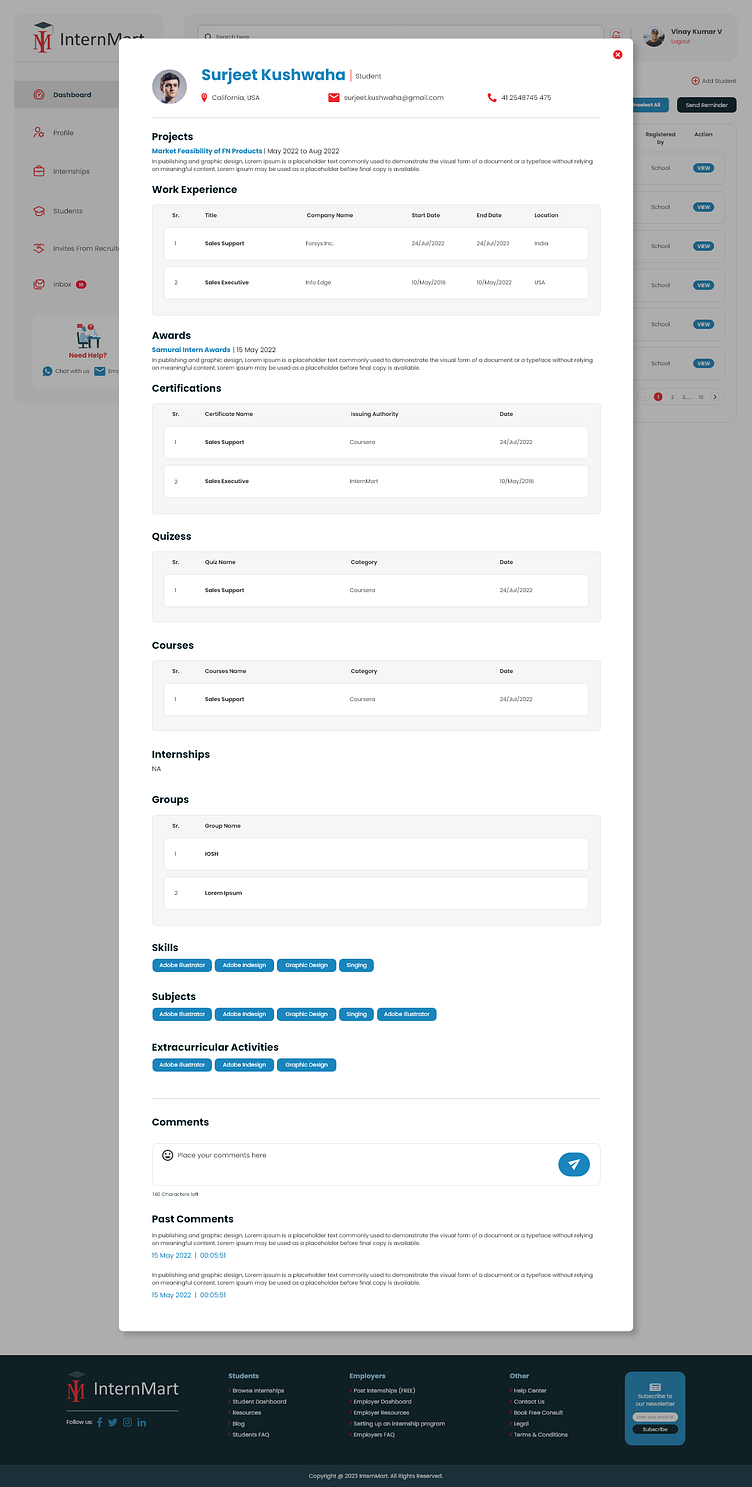Open the Samurai Intern Awards link
Viewport: 752px width, 1487px height.
tap(191, 350)
